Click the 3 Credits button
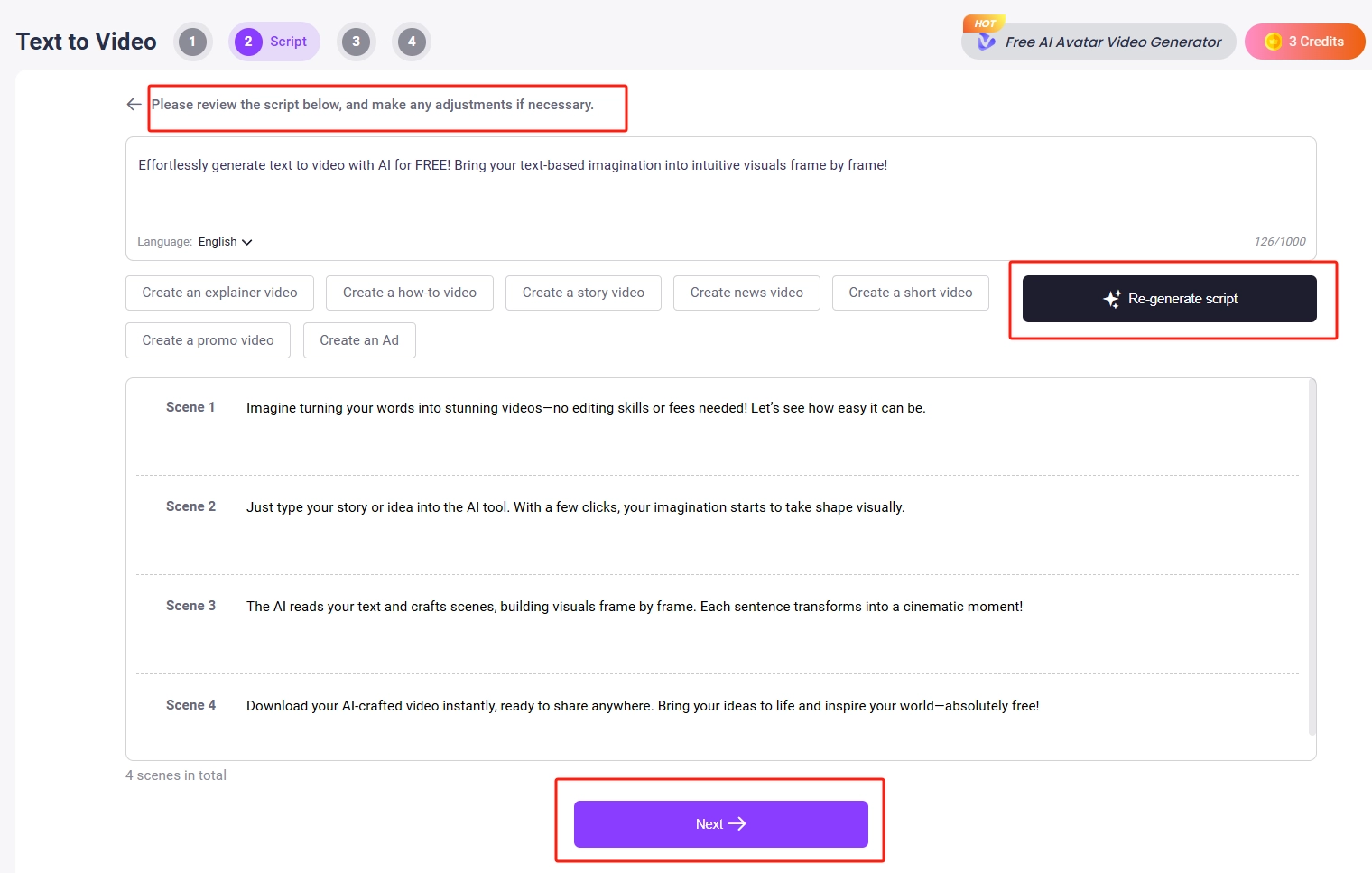Image resolution: width=1372 pixels, height=873 pixels. point(1305,41)
